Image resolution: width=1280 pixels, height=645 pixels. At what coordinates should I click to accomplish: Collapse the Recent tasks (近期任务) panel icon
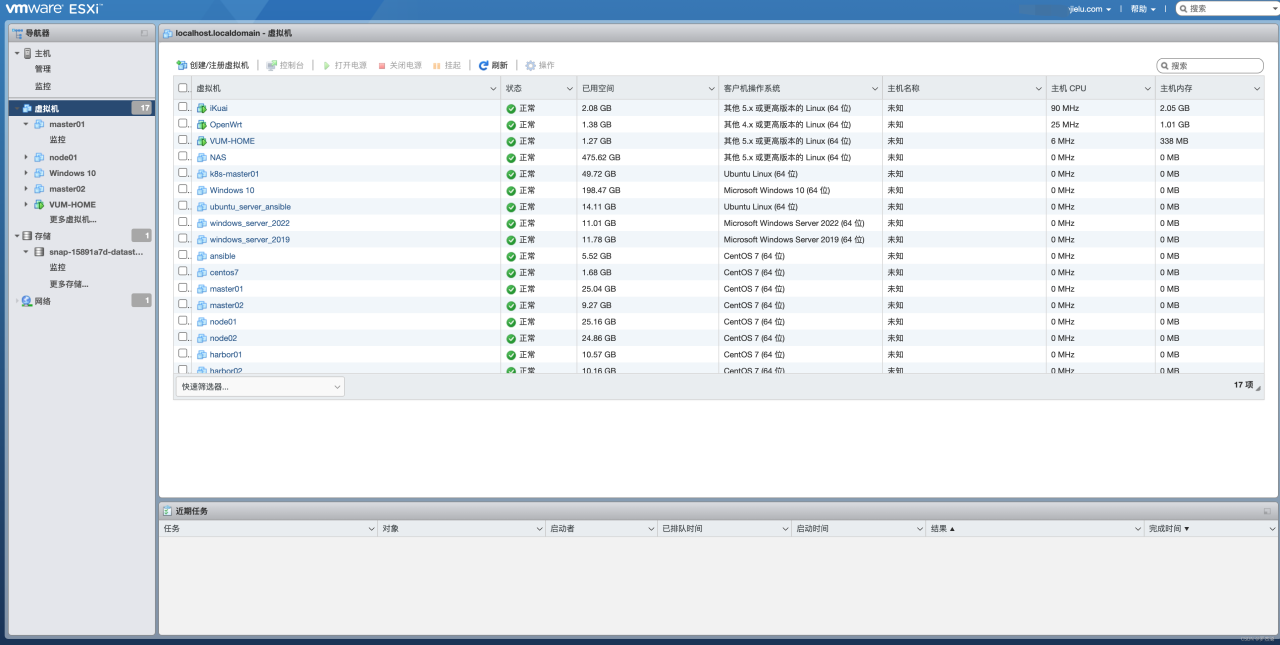coord(1267,511)
